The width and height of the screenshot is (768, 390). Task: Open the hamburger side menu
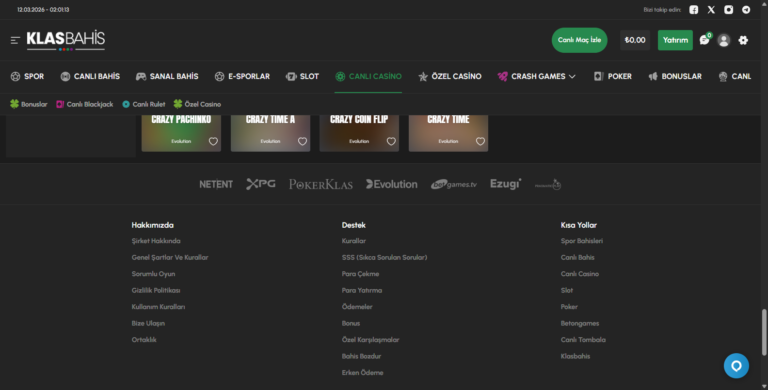tap(15, 40)
